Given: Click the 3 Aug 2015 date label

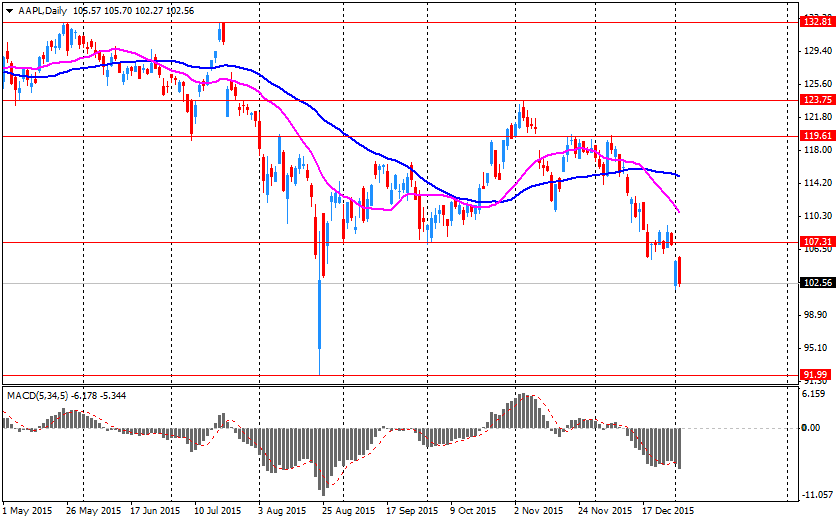Looking at the screenshot, I should point(282,510).
